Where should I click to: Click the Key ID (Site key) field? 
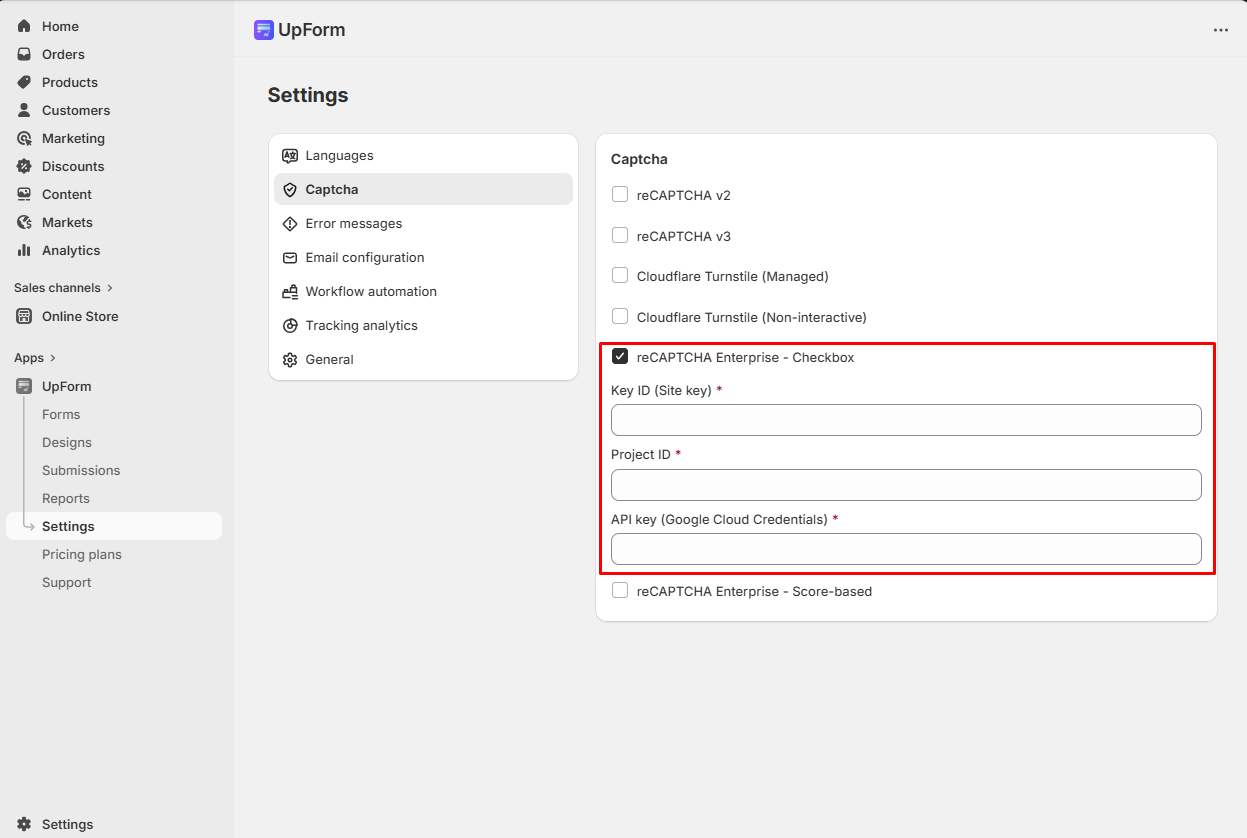click(906, 420)
